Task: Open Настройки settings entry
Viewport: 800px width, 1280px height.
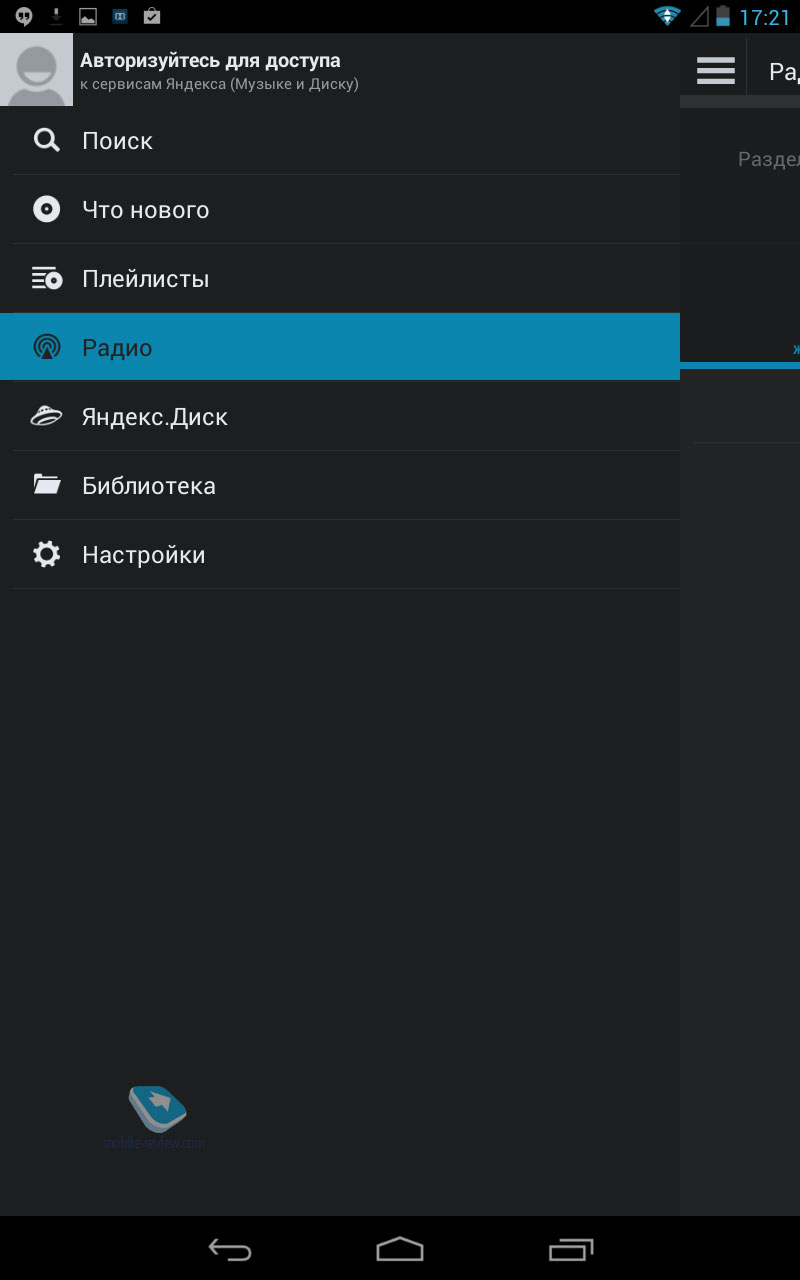Action: click(144, 555)
